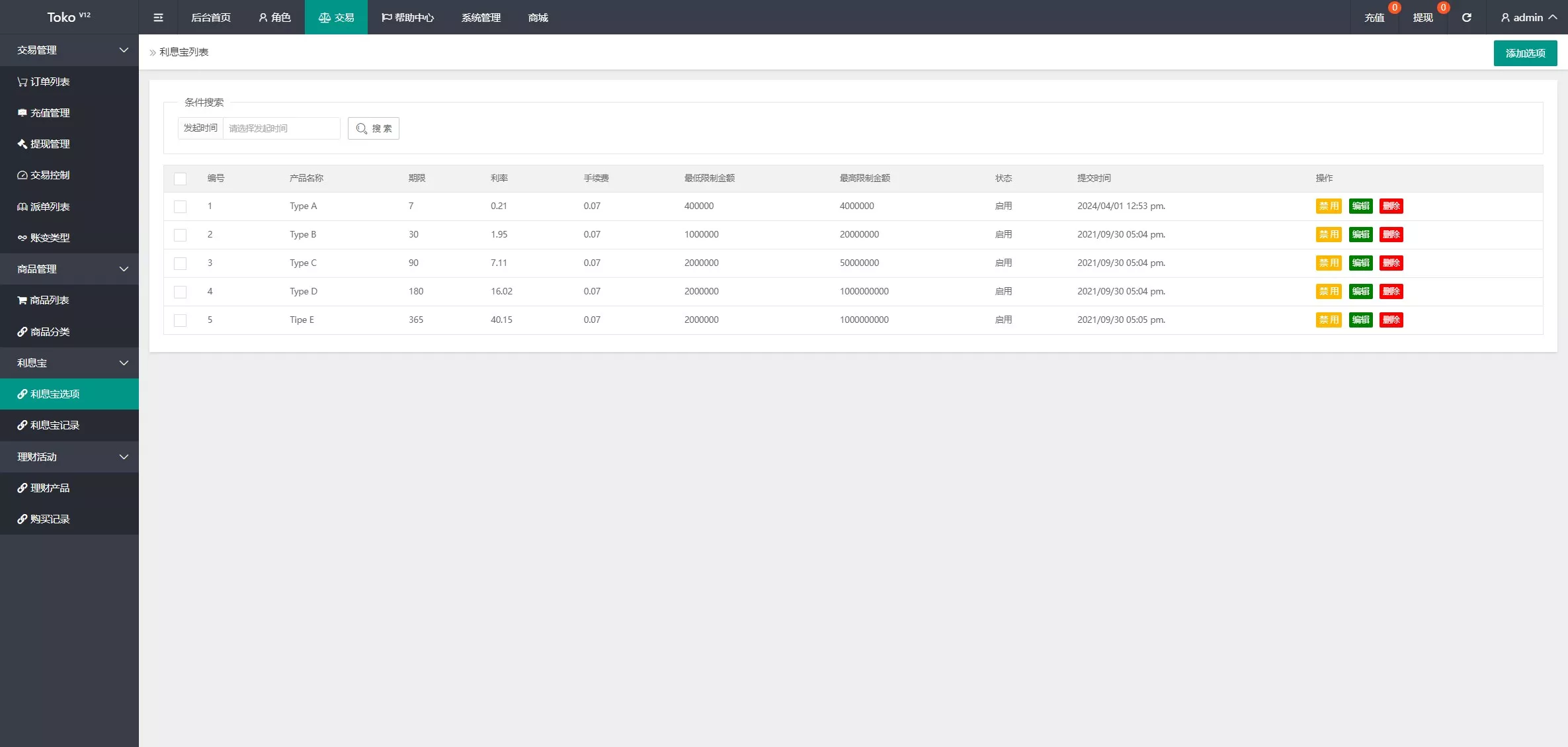Collapse the 商品管理 sidebar section
The height and width of the screenshot is (747, 1568).
coord(69,269)
